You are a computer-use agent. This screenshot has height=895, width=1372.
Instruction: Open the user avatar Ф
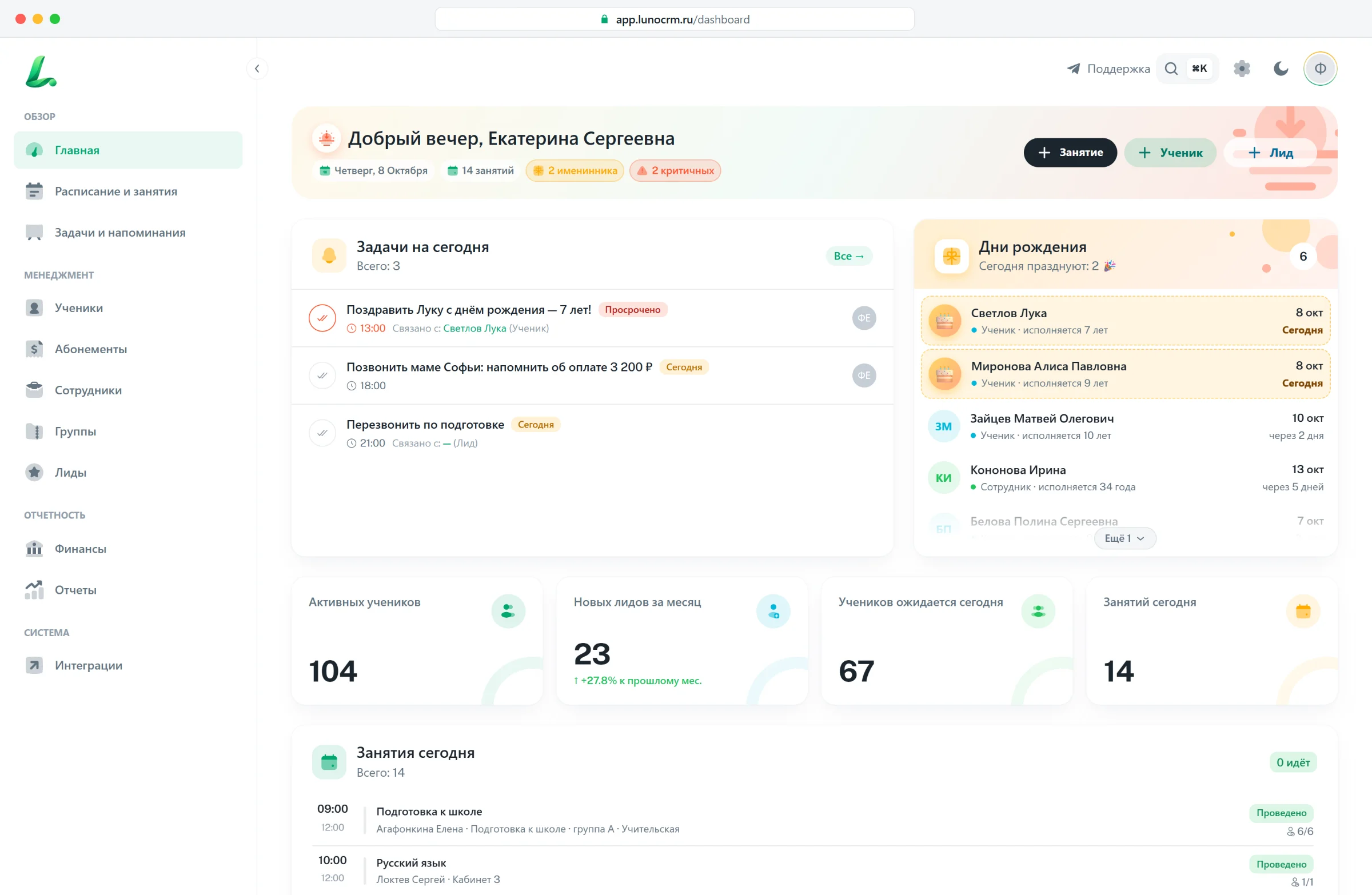1320,69
